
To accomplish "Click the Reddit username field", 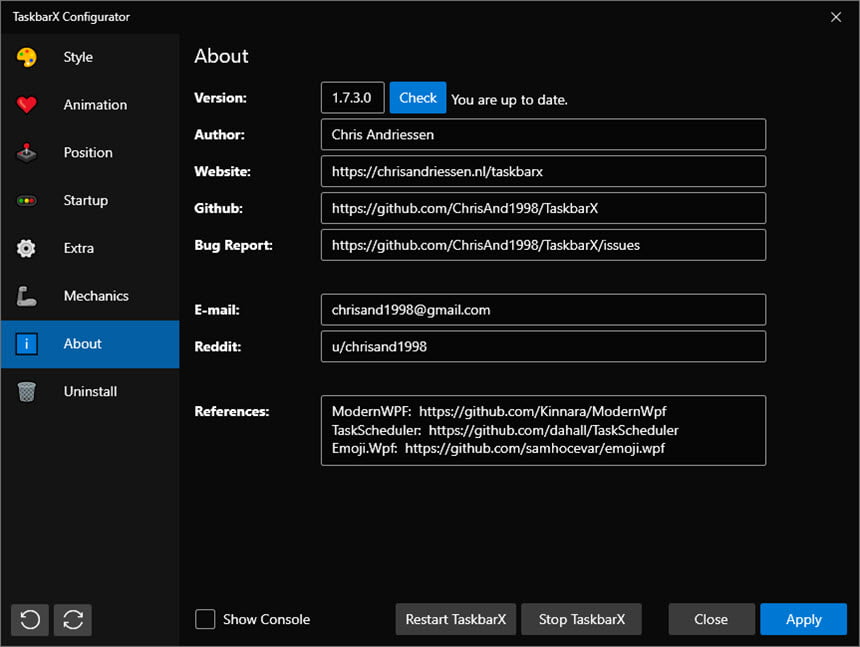I will coord(544,347).
